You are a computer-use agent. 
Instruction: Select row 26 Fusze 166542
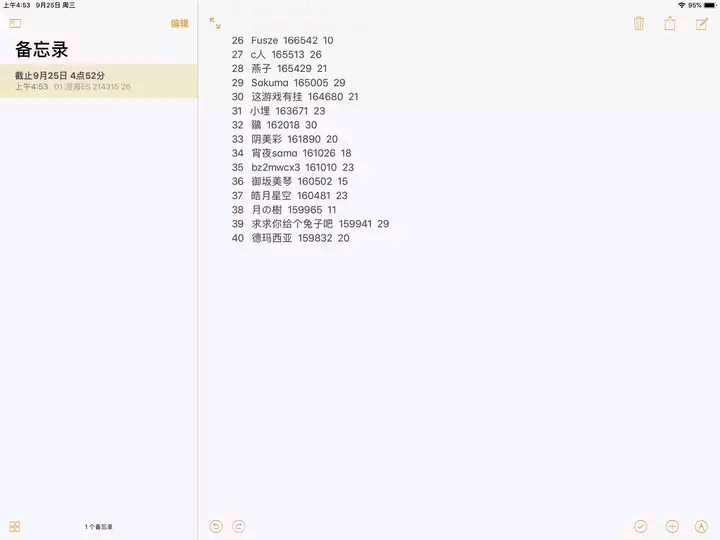(x=282, y=40)
